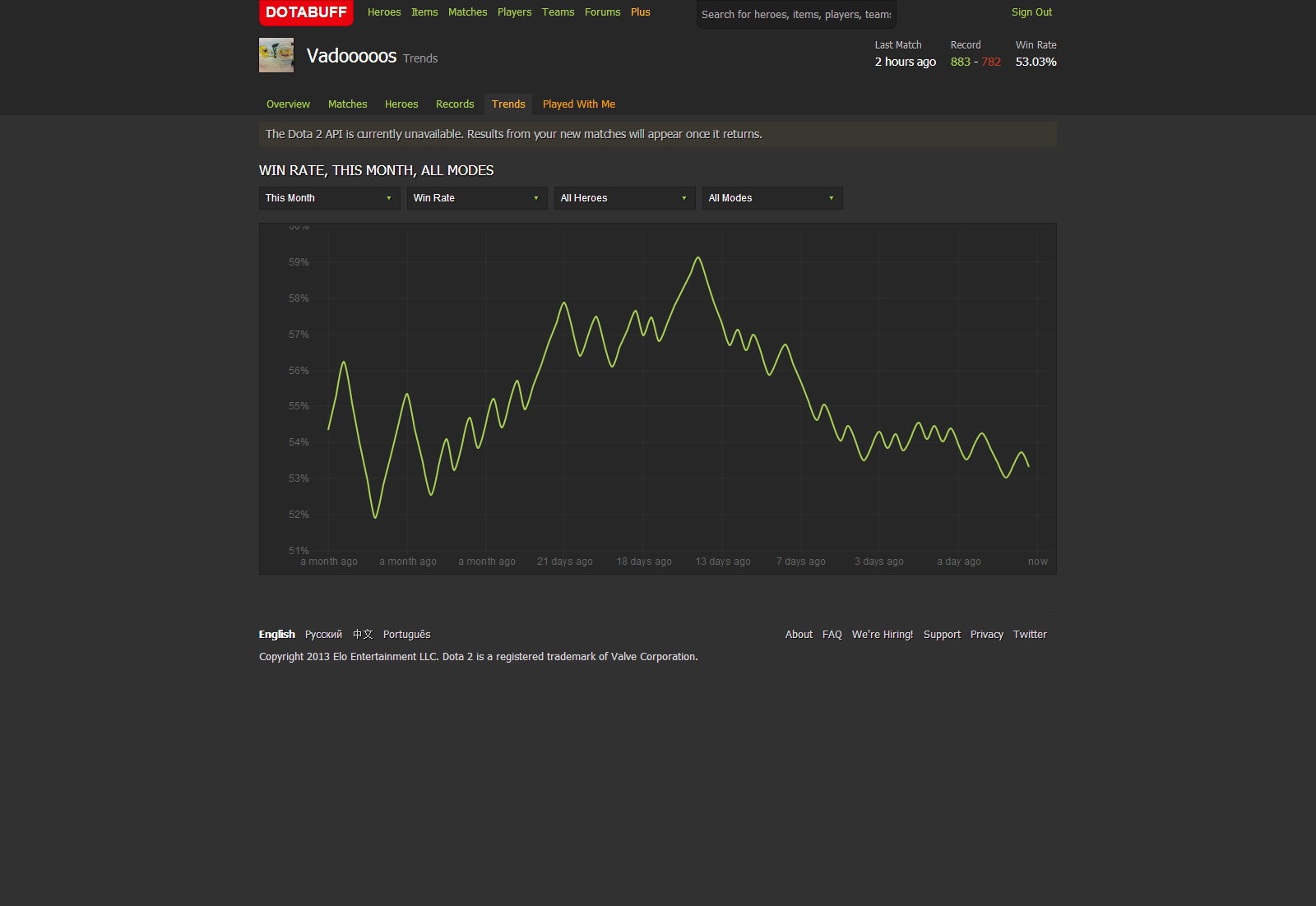
Task: Click the 782 losses record value
Action: click(x=991, y=62)
